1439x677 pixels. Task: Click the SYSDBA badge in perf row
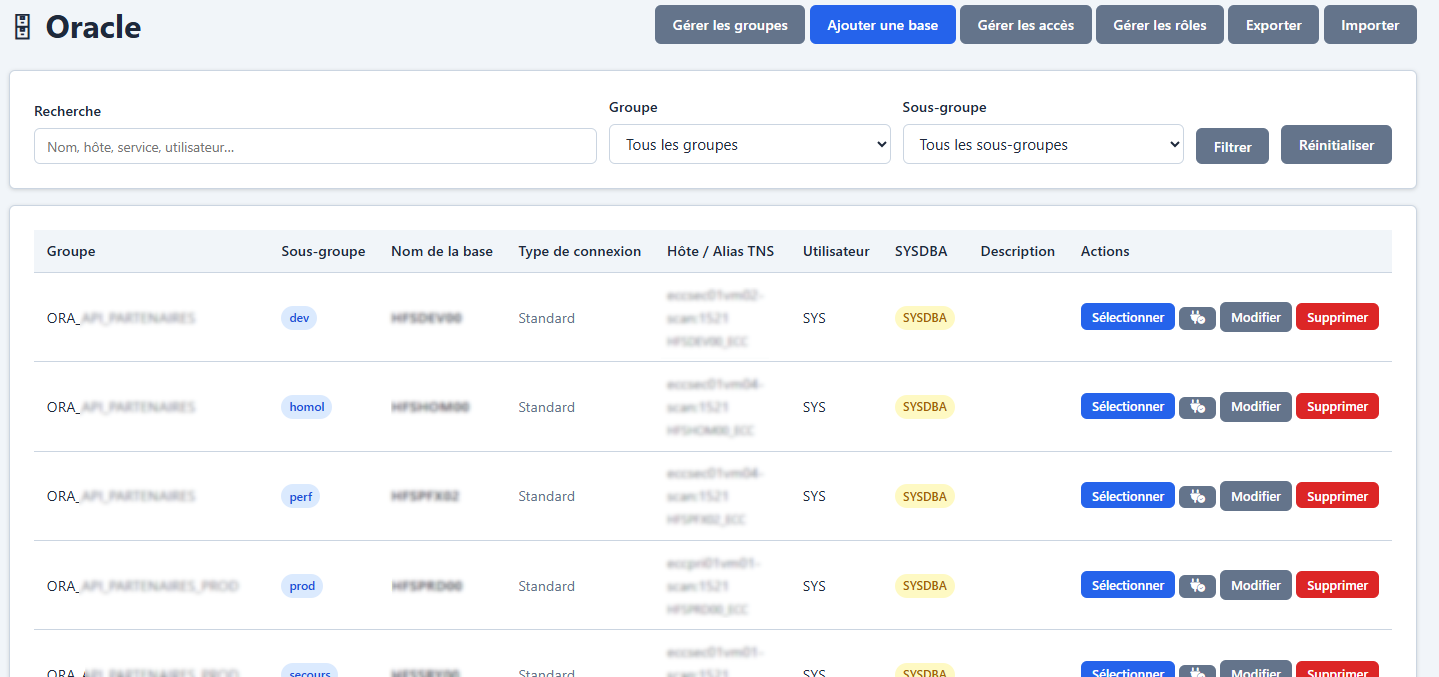pos(925,496)
